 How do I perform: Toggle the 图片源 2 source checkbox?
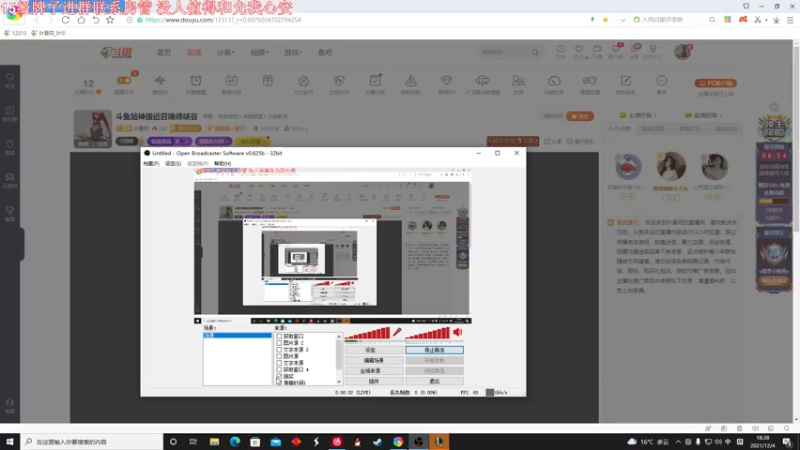click(x=279, y=343)
